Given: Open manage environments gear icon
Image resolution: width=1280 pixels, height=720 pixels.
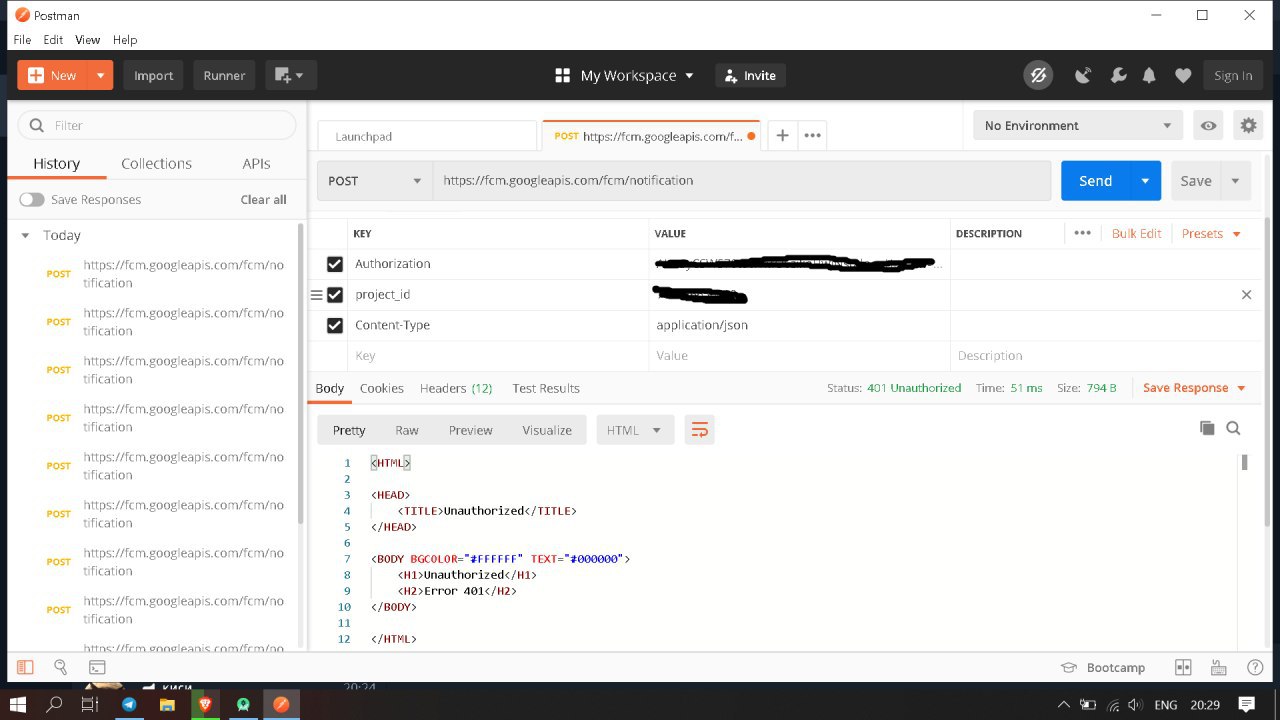Looking at the screenshot, I should pyautogui.click(x=1248, y=125).
